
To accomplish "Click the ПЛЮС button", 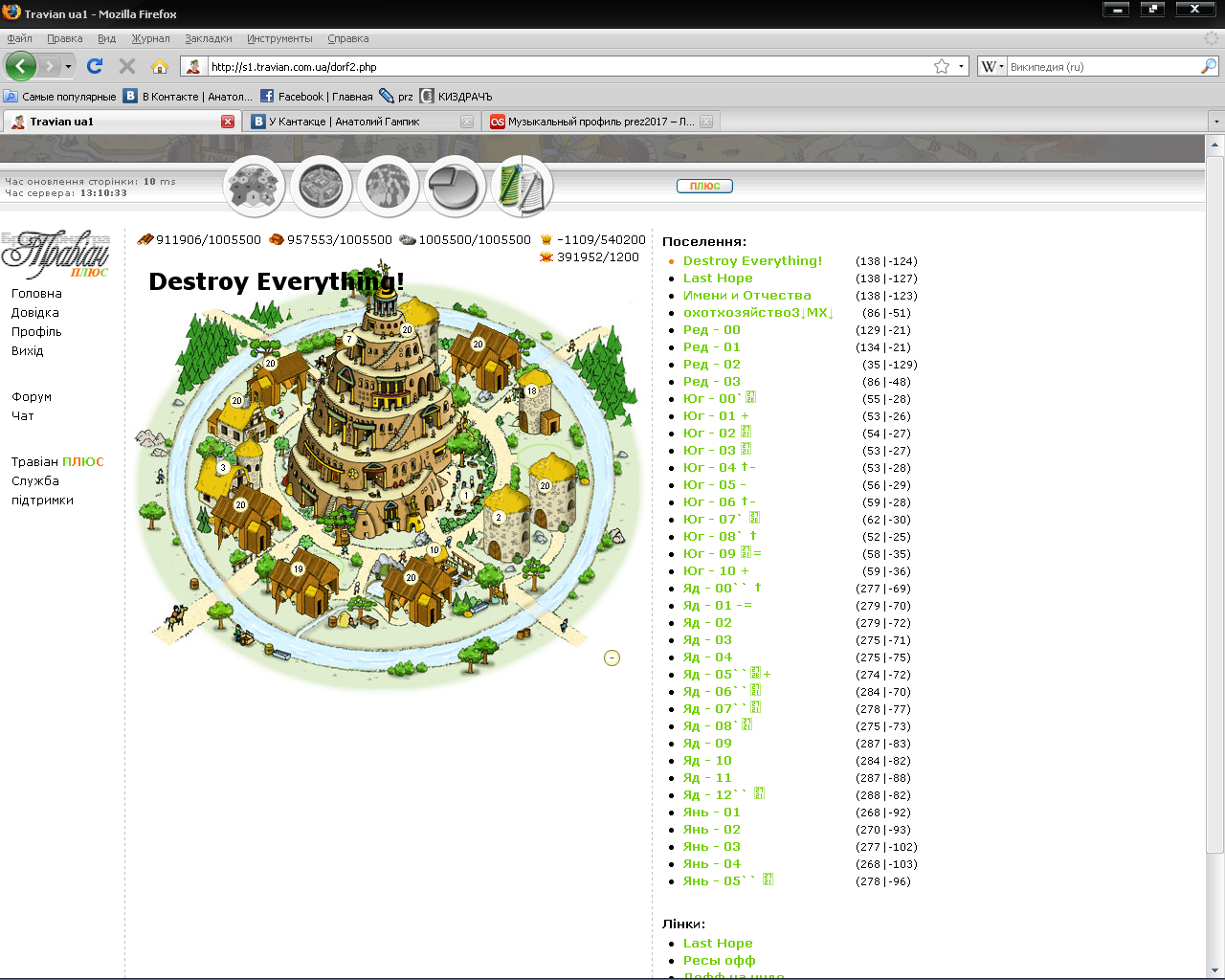I will tap(704, 186).
